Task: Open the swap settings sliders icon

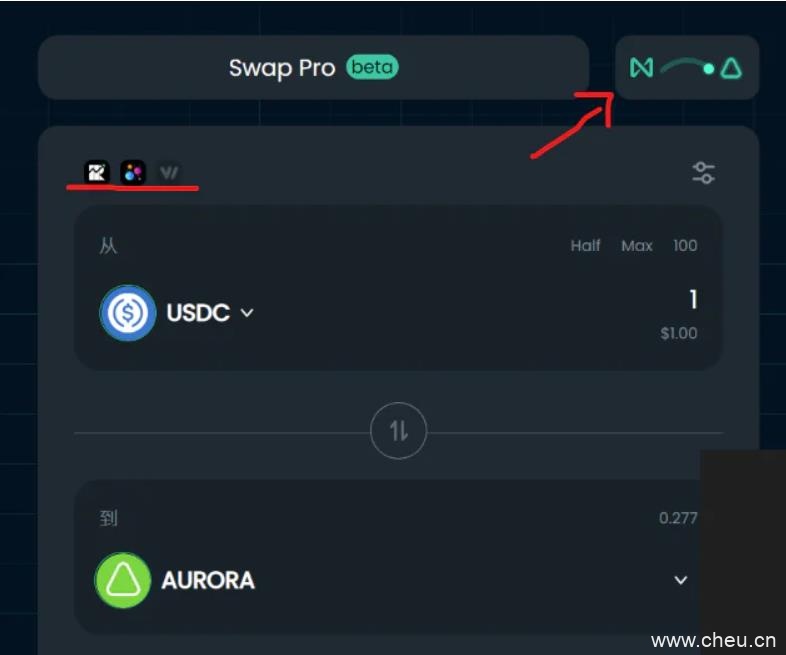Action: (x=704, y=173)
